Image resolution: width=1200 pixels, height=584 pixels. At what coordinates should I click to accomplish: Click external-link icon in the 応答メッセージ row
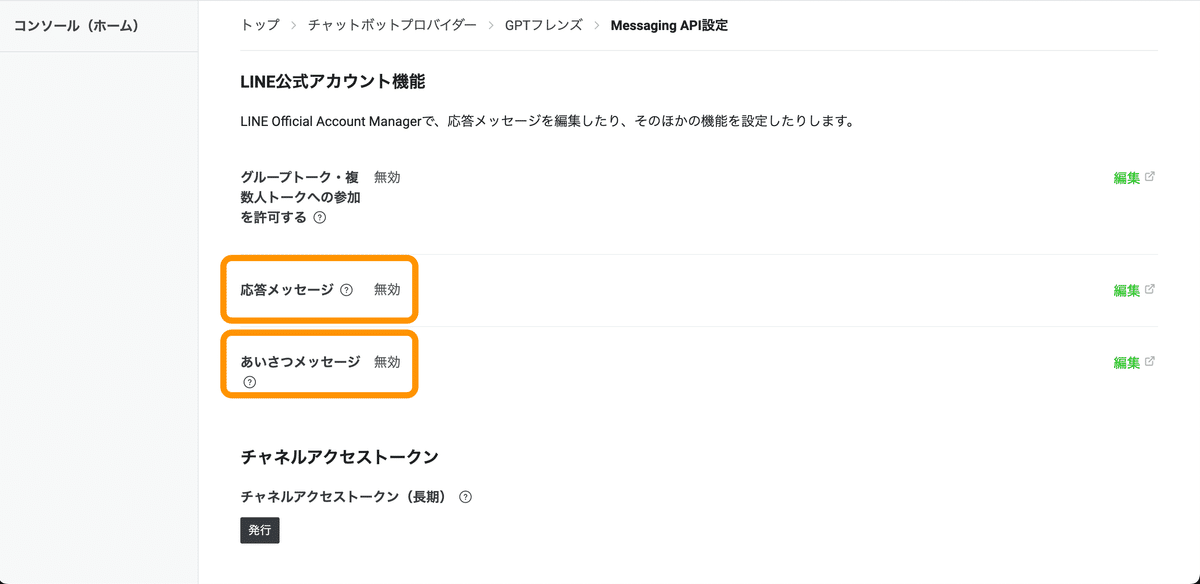coord(1150,290)
